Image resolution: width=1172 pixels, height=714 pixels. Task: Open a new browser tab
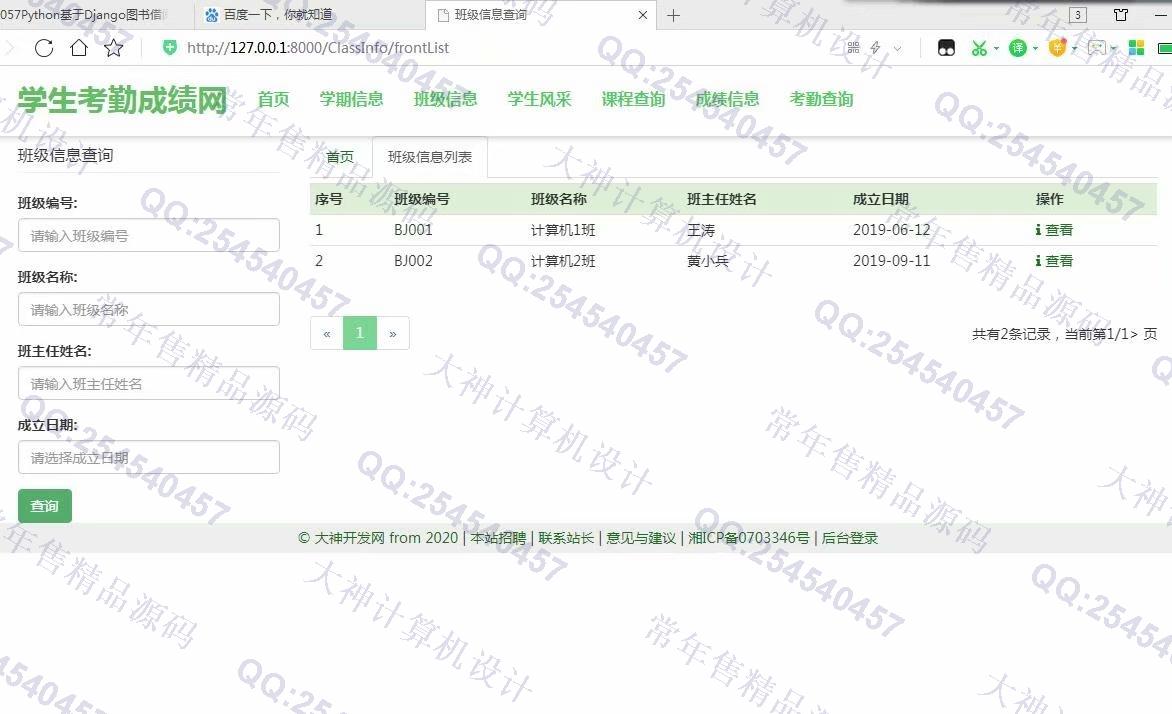[x=674, y=15]
